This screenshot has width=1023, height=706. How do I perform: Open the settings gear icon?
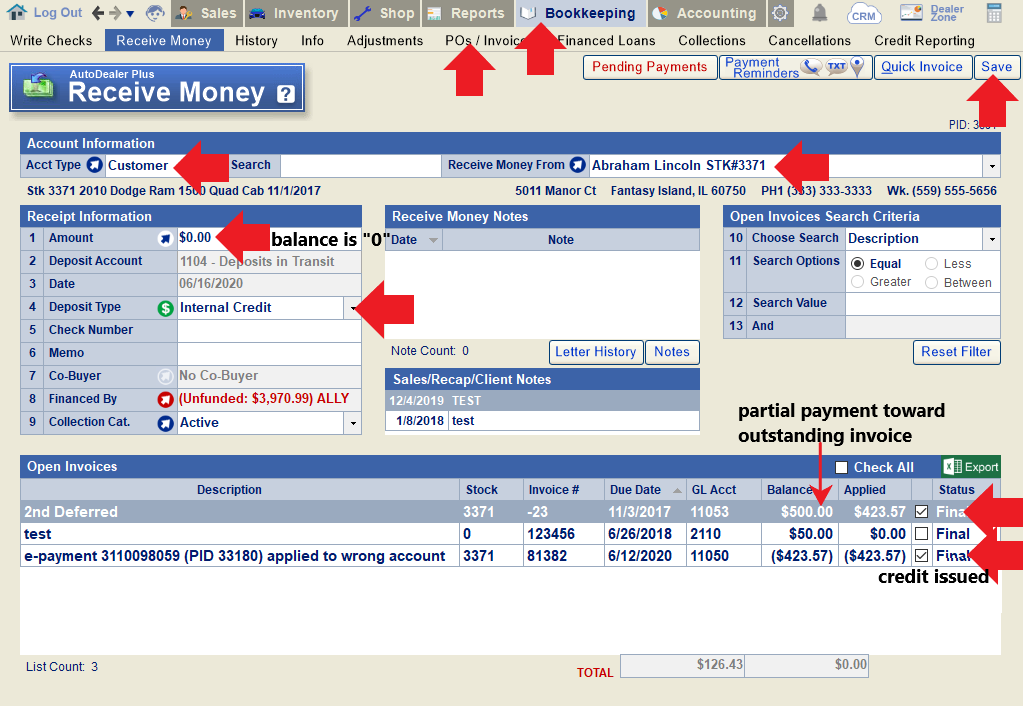[x=780, y=13]
